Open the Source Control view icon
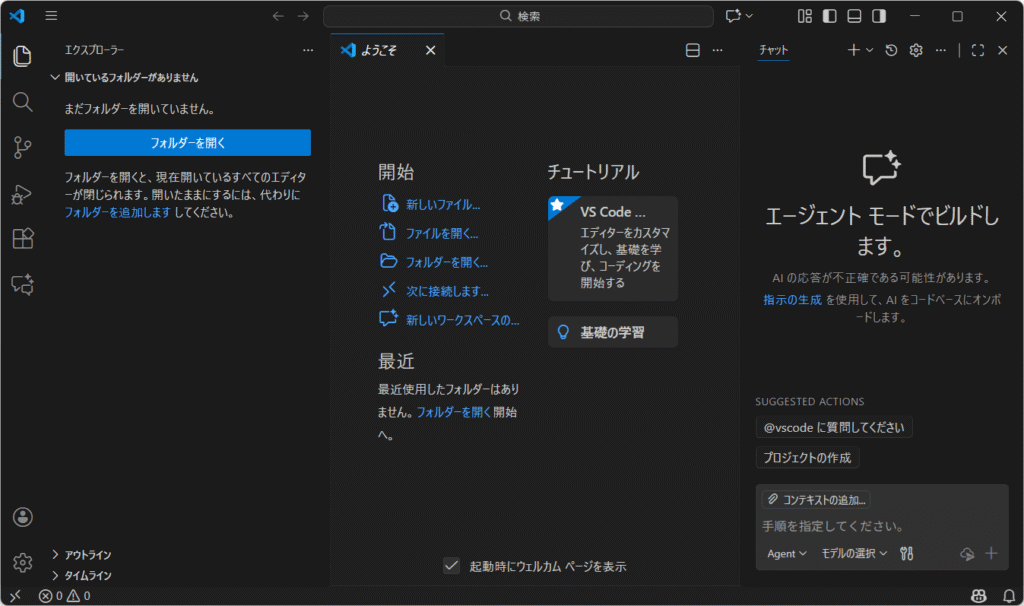 click(x=22, y=148)
